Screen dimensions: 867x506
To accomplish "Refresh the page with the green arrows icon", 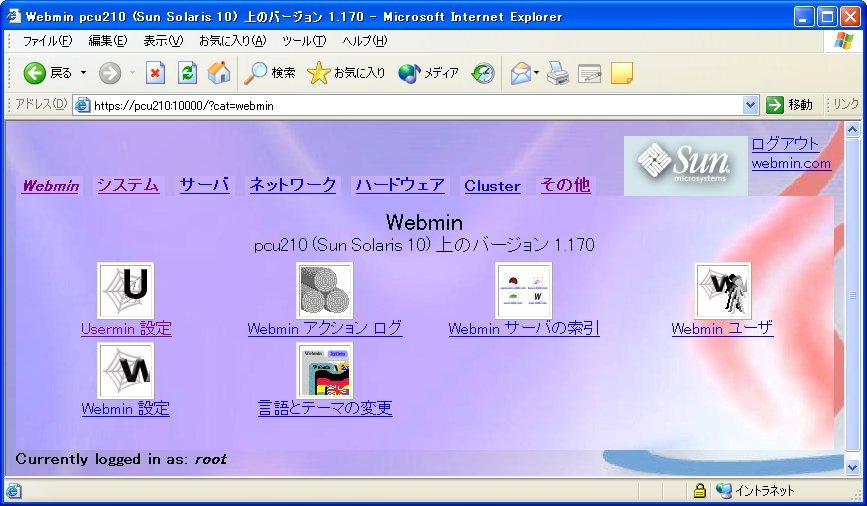I will 187,73.
